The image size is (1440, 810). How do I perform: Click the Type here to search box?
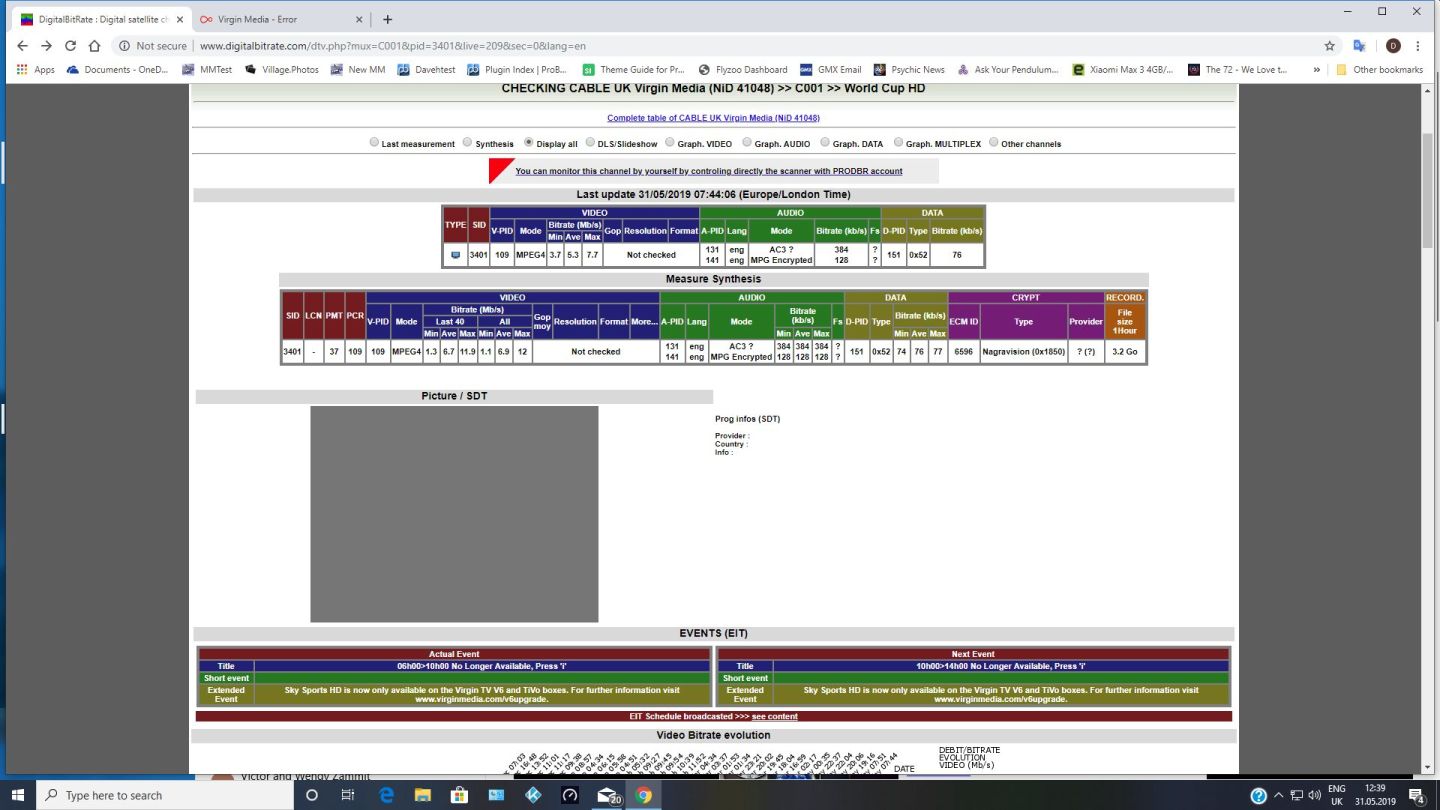(166, 795)
